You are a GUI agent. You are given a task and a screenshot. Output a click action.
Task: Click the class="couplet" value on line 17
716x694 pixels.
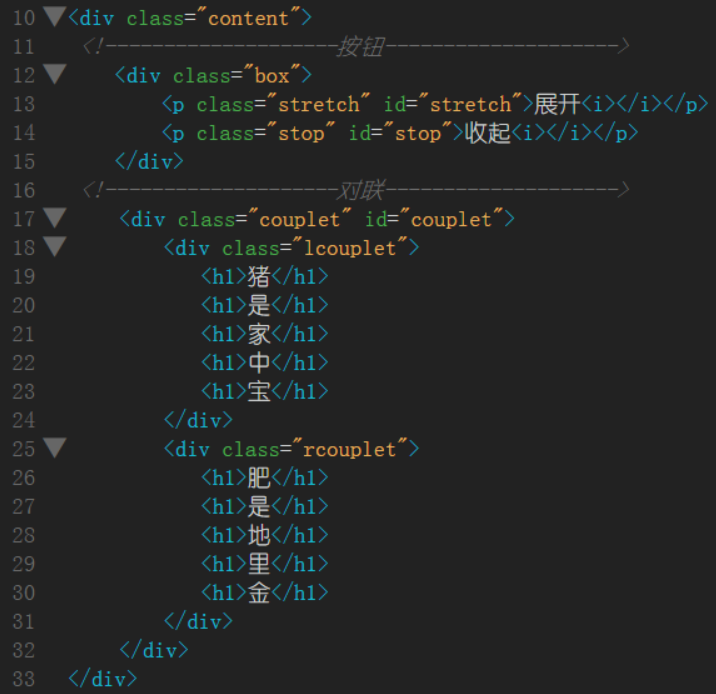(300, 220)
